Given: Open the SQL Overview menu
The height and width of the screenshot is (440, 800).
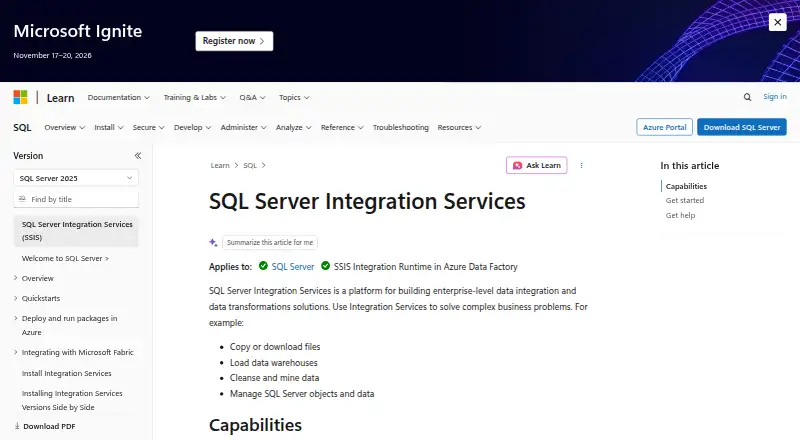Looking at the screenshot, I should click(x=64, y=127).
